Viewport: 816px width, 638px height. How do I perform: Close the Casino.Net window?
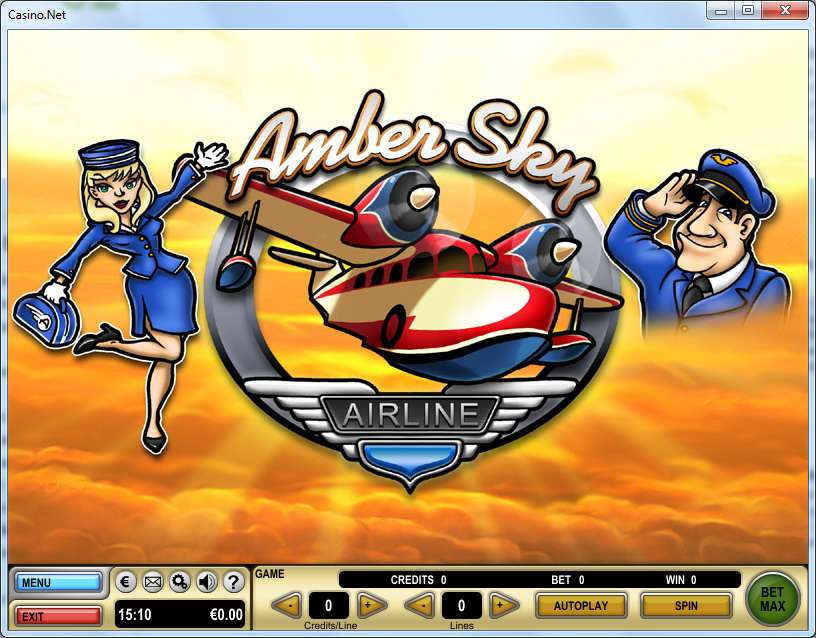pos(785,10)
